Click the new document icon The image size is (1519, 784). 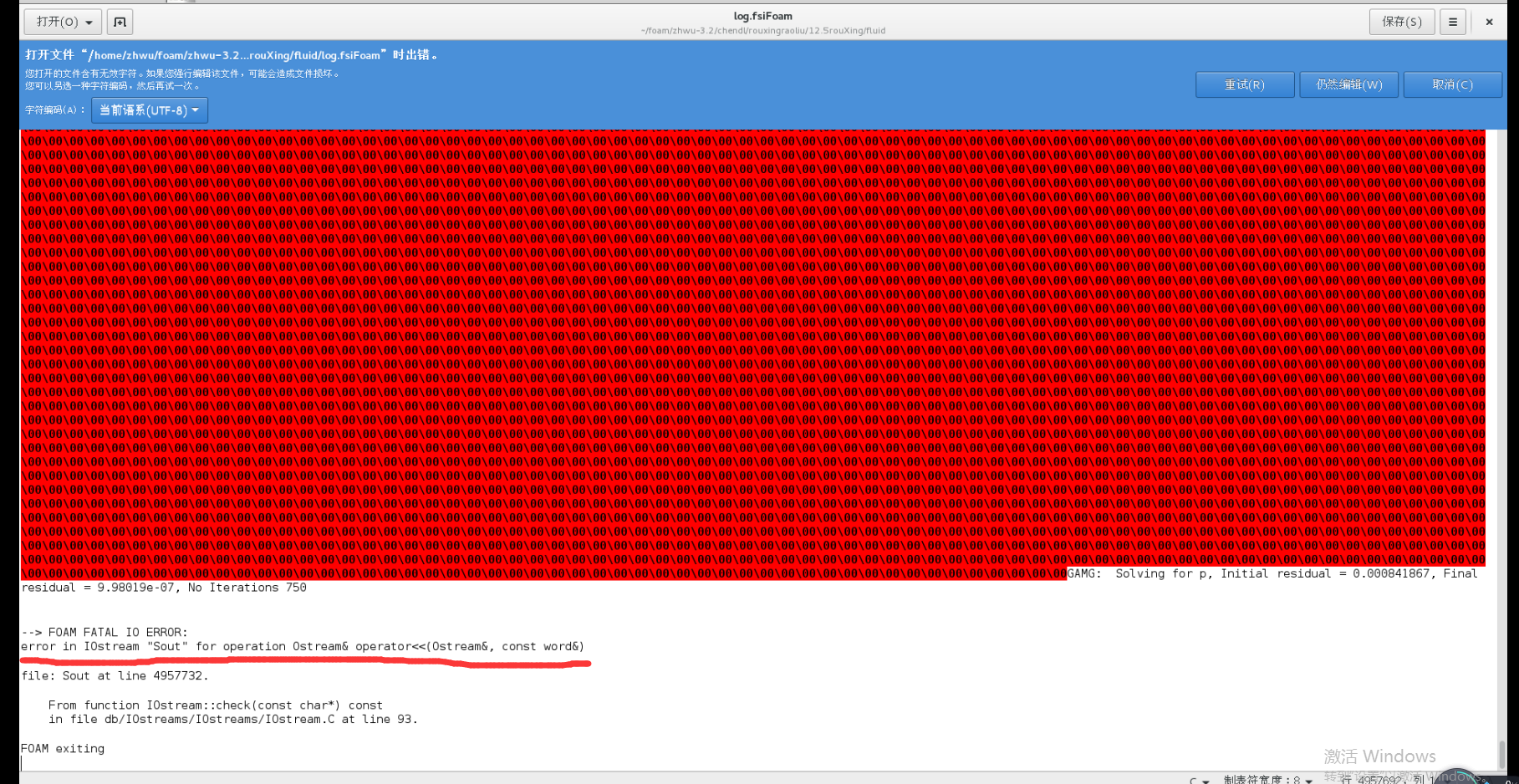tap(120, 22)
